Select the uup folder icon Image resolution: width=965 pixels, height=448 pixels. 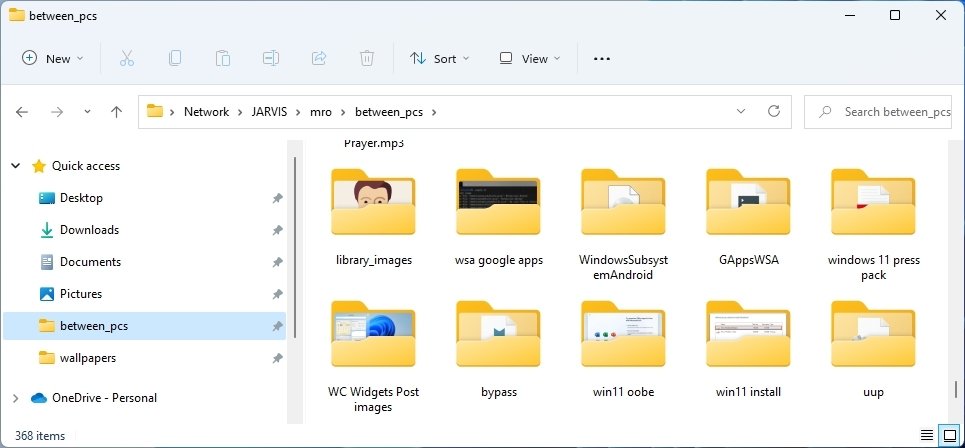click(873, 334)
